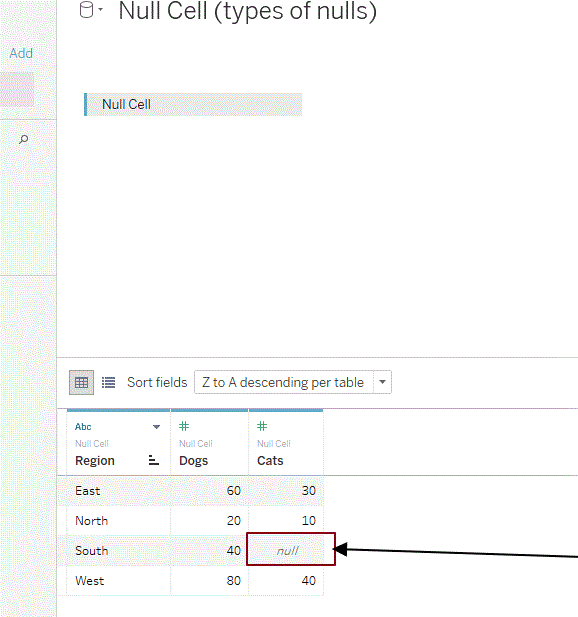578x617 pixels.
Task: Change the Cats number data type icon
Action: pos(262,426)
